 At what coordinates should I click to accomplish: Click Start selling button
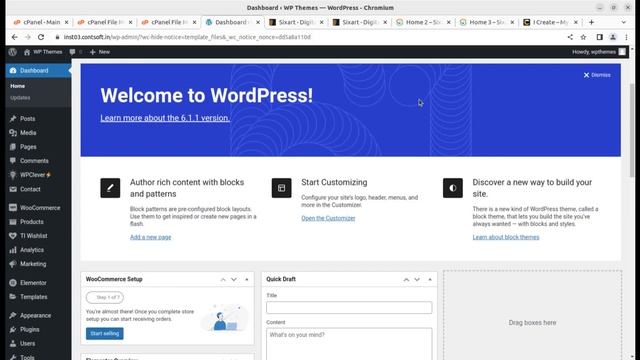point(104,333)
